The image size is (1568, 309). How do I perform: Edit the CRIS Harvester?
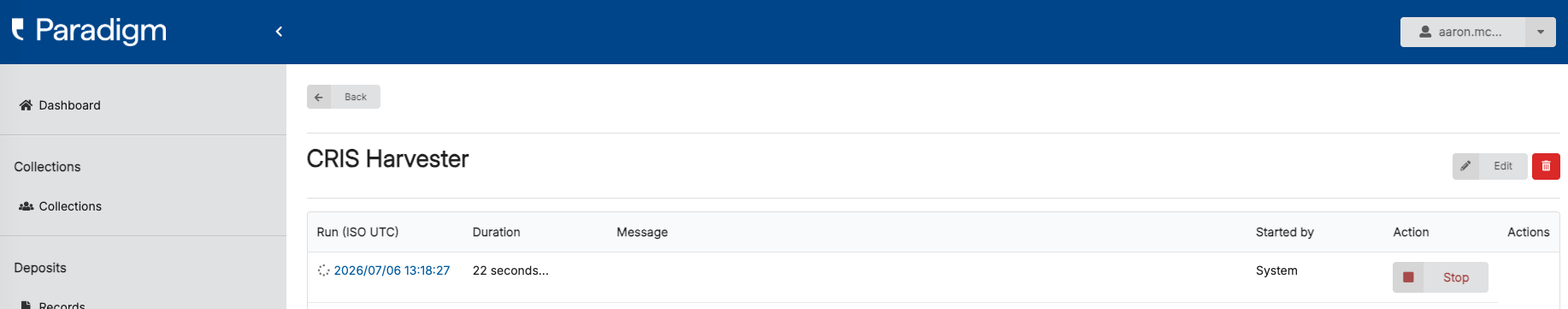[x=1489, y=166]
